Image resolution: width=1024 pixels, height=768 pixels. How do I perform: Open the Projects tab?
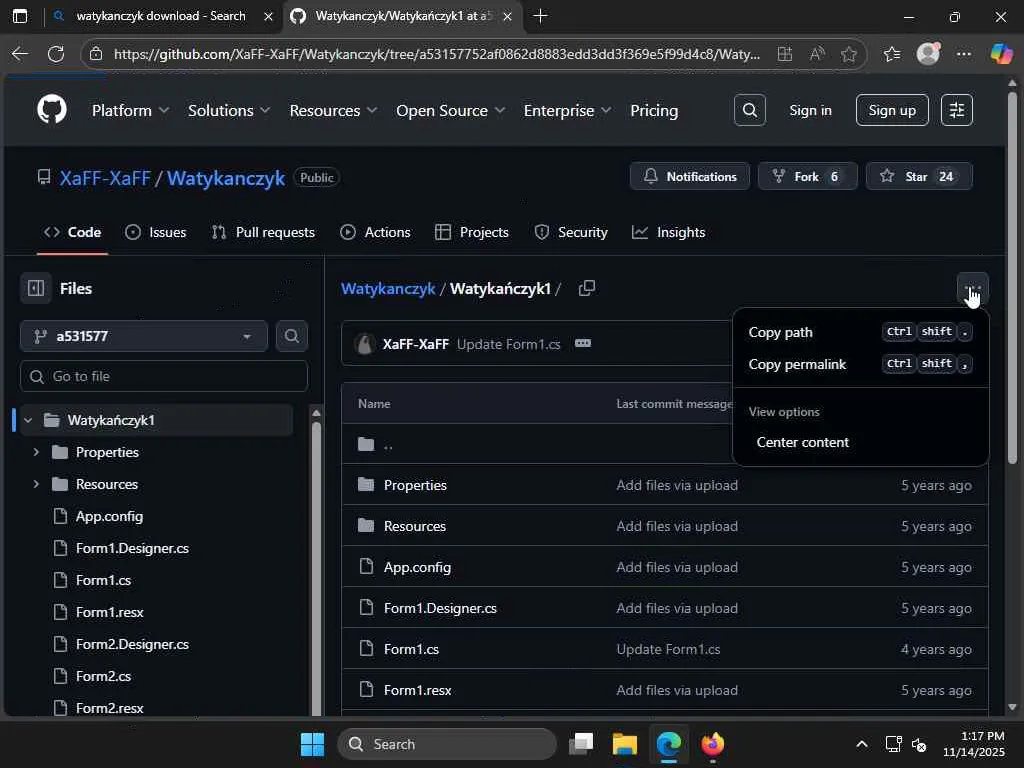click(472, 232)
